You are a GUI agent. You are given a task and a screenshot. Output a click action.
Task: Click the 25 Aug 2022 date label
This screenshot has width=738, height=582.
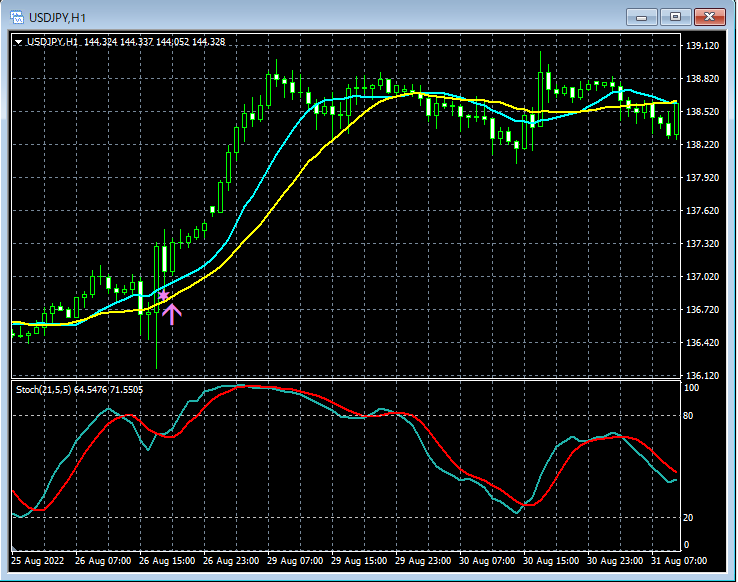pos(38,560)
